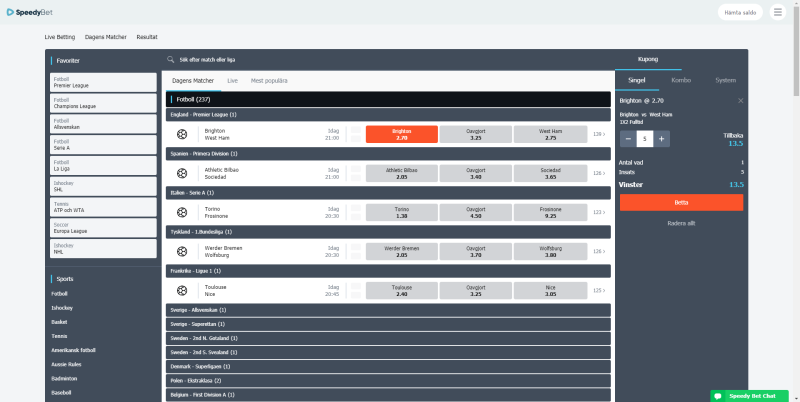
Task: Decrease the stake with minus button
Action: click(x=628, y=139)
